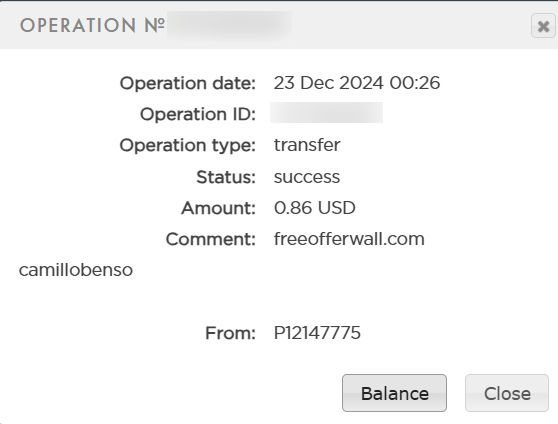Viewport: 558px width, 424px height.
Task: Select the blurred Operation ID value
Action: tap(327, 113)
